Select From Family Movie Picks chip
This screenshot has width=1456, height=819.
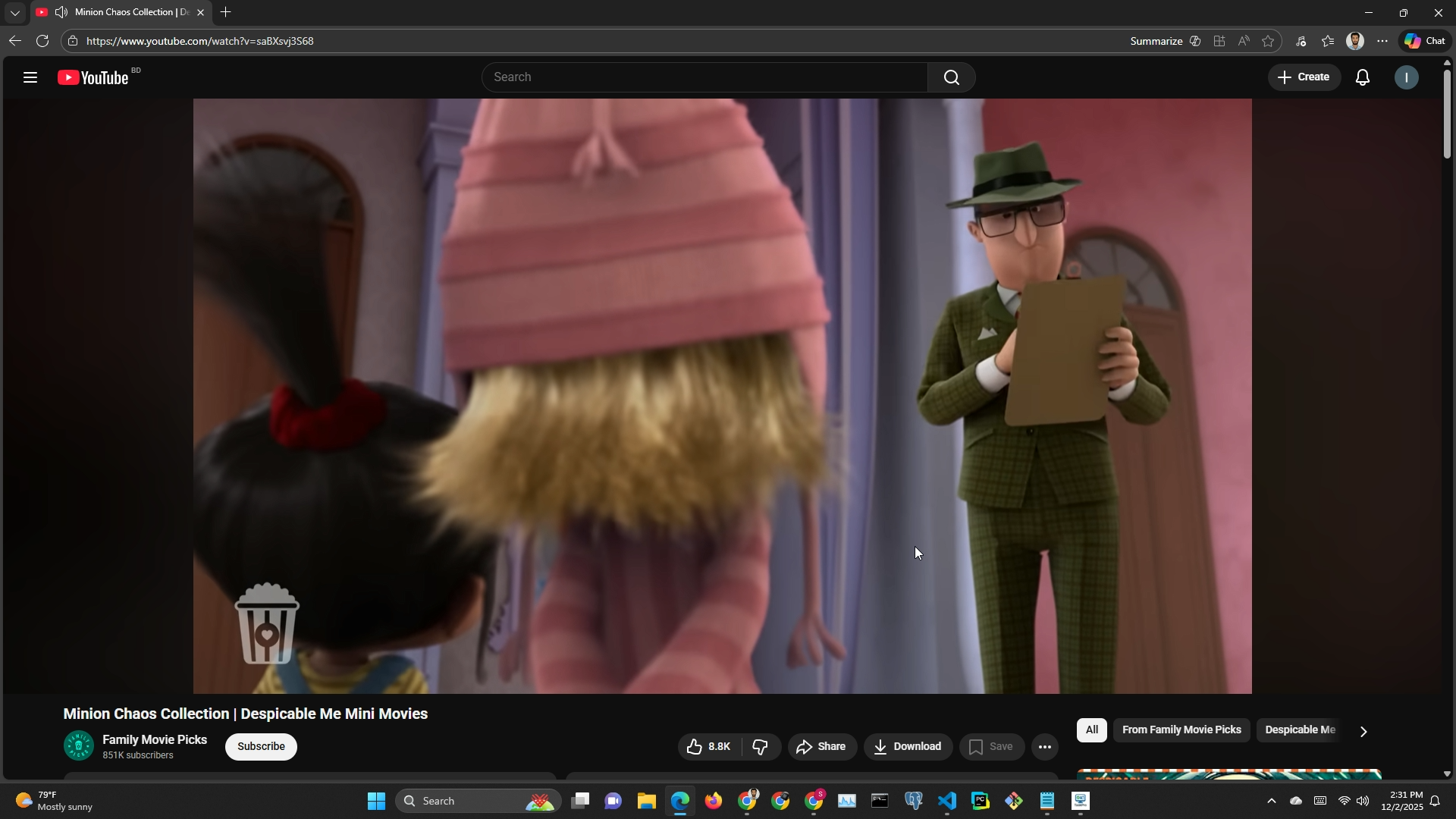pyautogui.click(x=1181, y=730)
